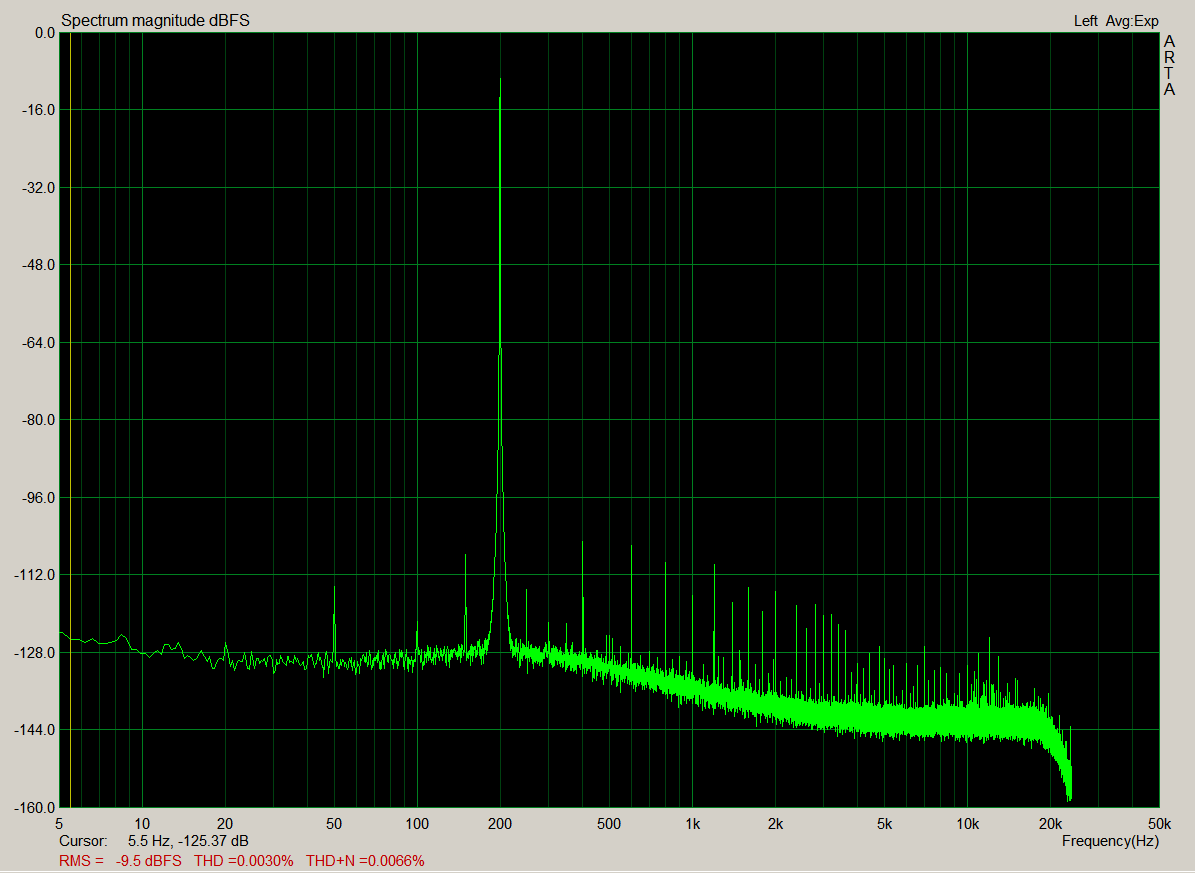Click the 100 Hz frequency axis label

click(x=417, y=824)
